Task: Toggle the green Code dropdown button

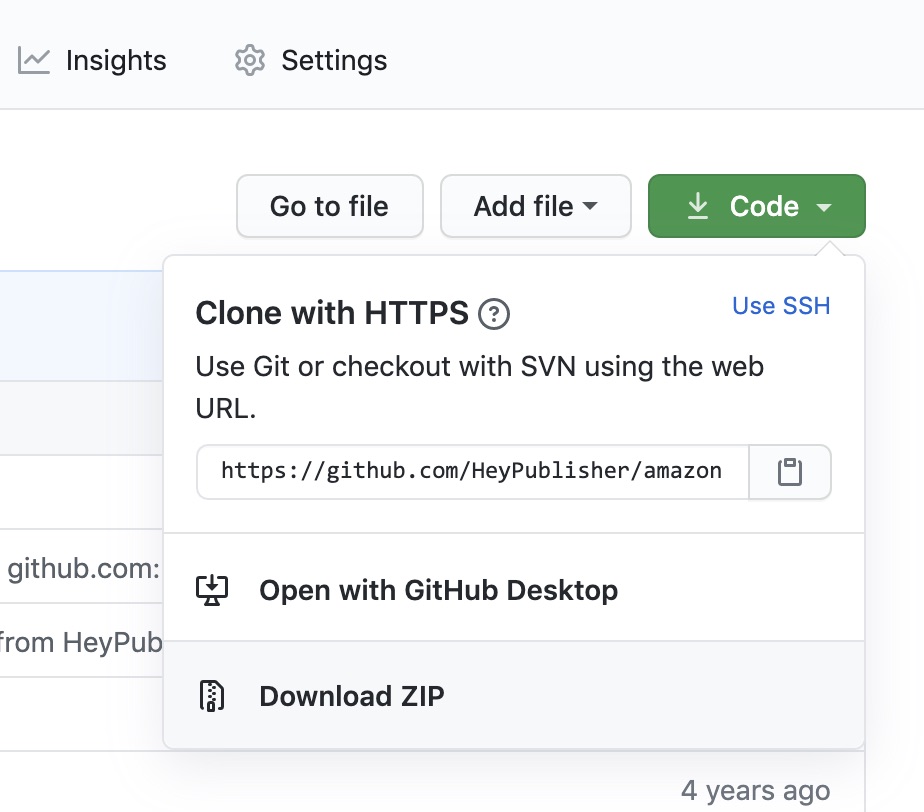Action: tap(757, 206)
